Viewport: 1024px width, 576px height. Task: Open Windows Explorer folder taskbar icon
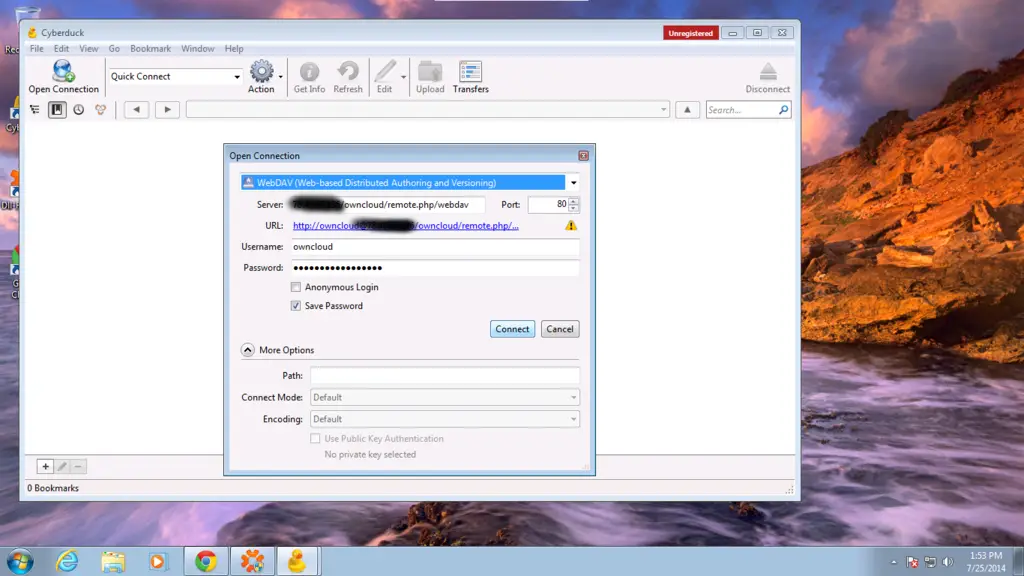[x=112, y=561]
